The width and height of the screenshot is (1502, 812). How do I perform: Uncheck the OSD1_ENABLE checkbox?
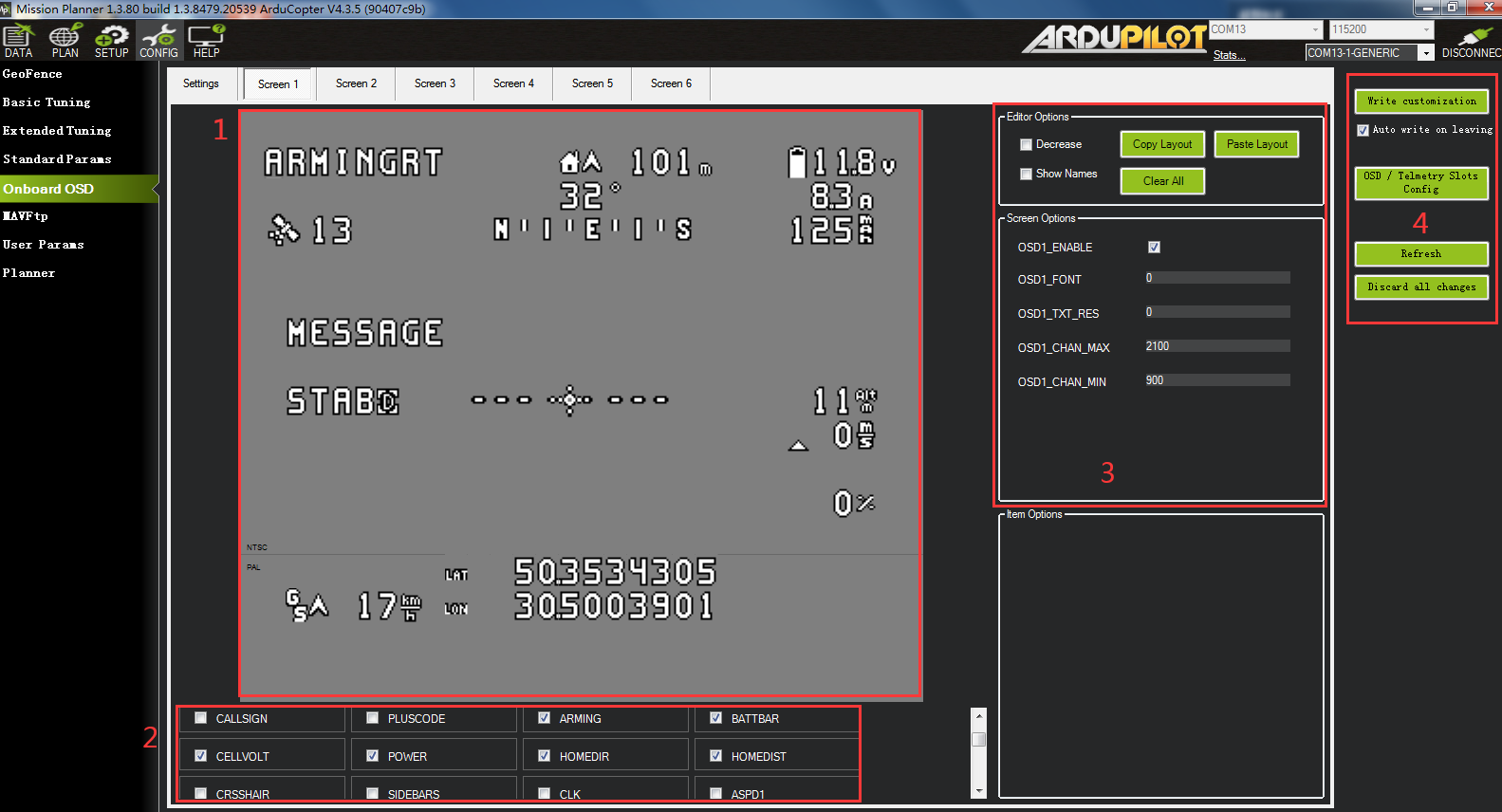coord(1154,248)
